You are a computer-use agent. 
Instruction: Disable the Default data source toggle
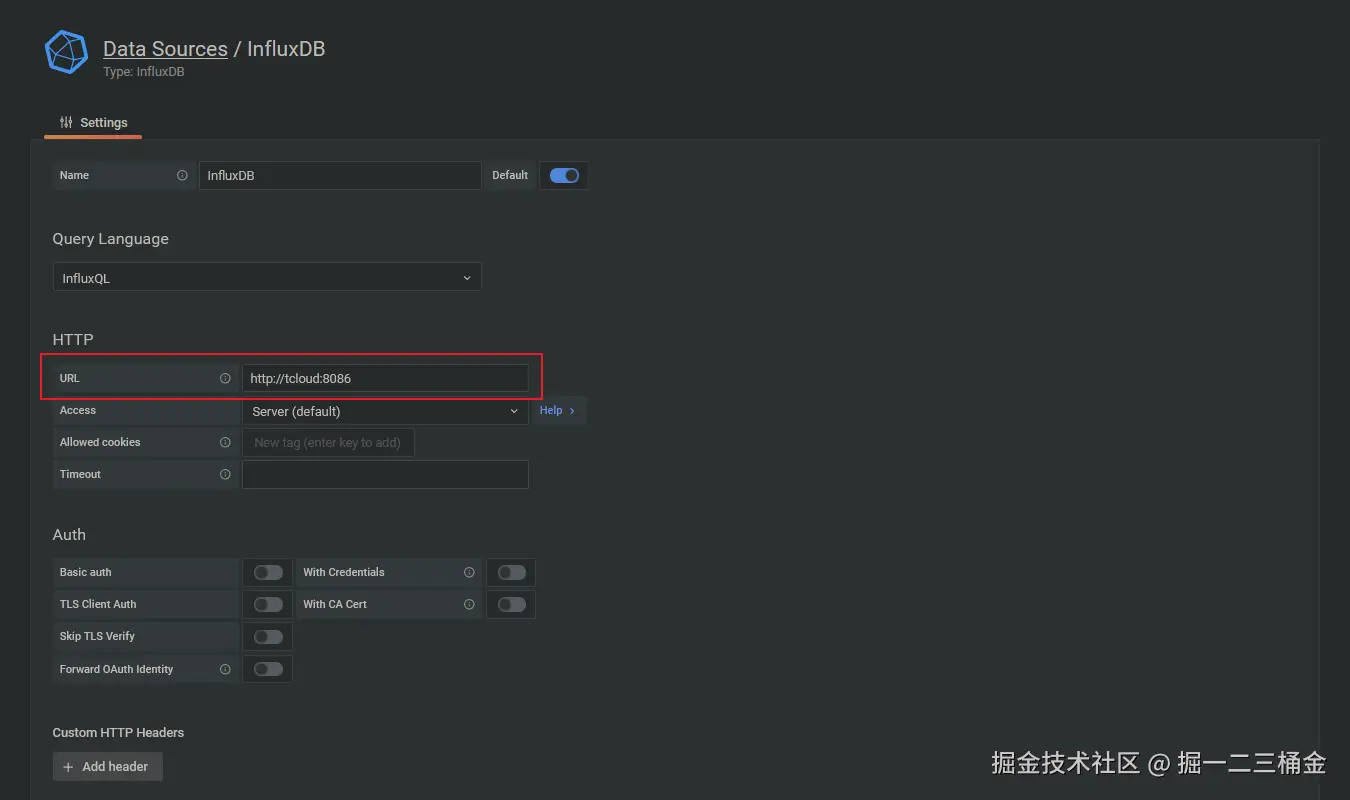point(564,175)
